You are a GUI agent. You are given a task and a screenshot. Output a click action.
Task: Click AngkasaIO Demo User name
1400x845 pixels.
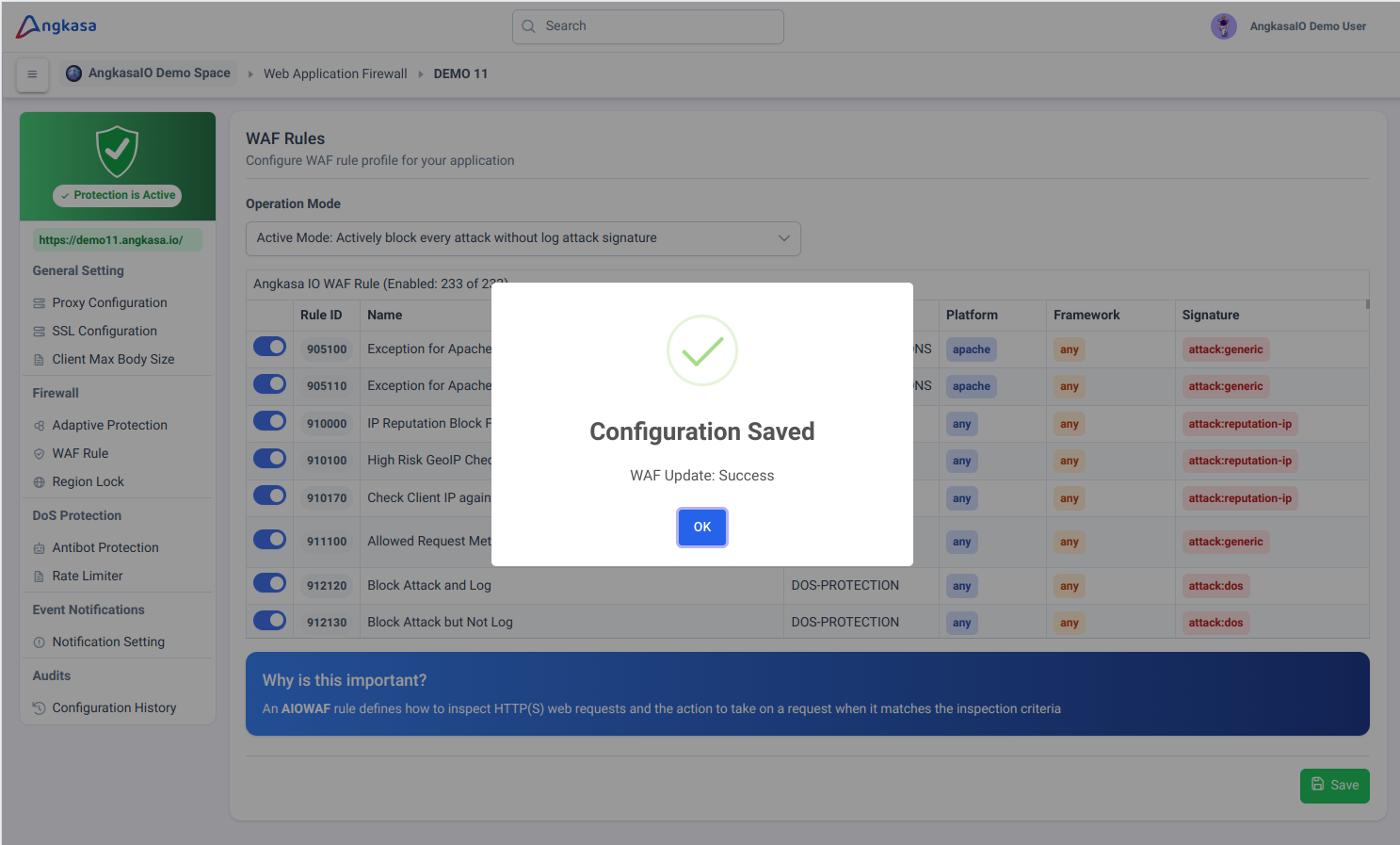click(1308, 26)
